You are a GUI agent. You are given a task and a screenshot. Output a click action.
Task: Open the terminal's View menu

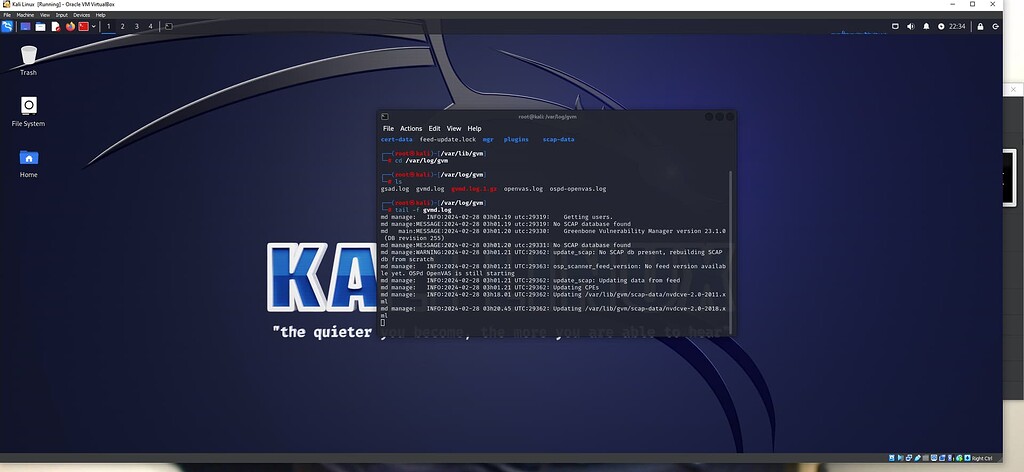(x=454, y=129)
